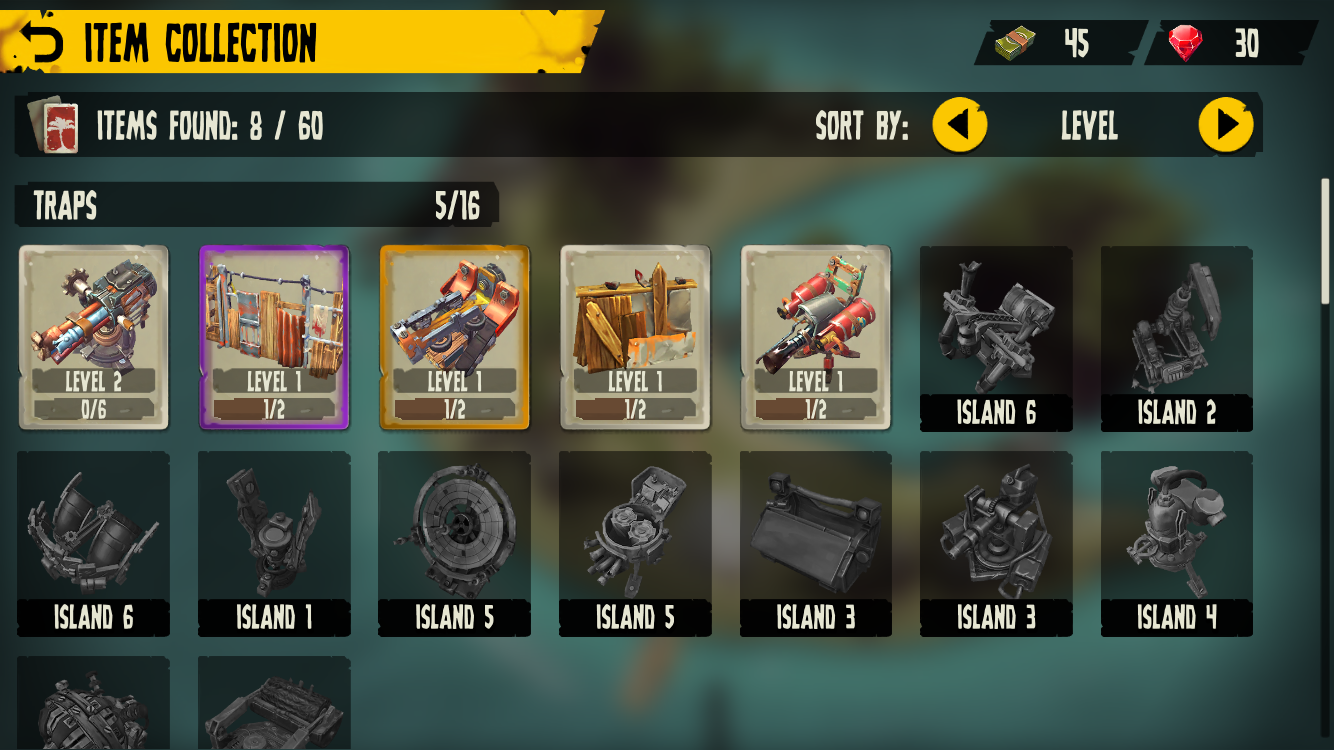Go back using the return arrow icon
This screenshot has width=1334, height=750.
click(x=38, y=43)
